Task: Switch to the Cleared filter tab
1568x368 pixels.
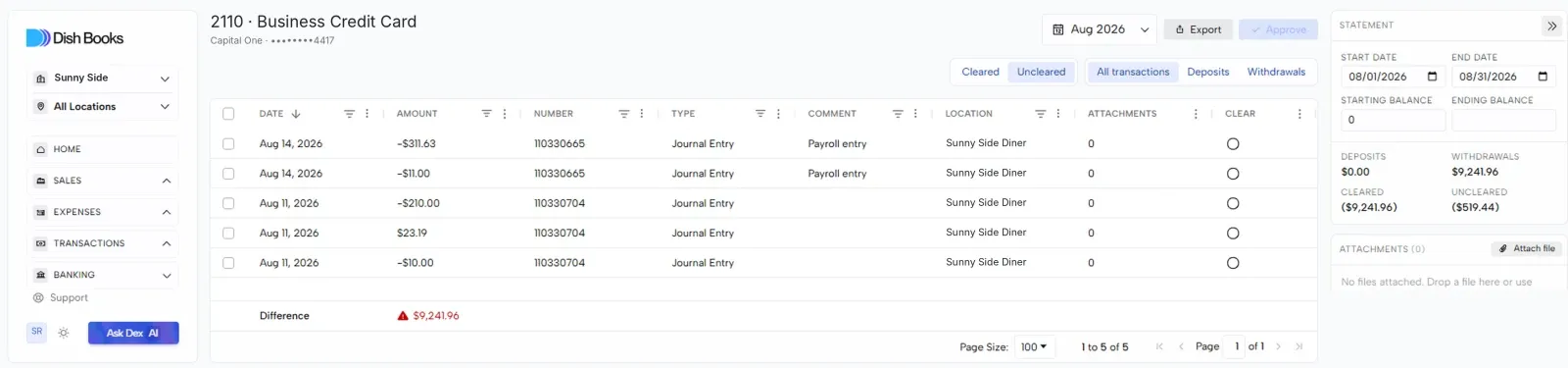Action: point(980,72)
